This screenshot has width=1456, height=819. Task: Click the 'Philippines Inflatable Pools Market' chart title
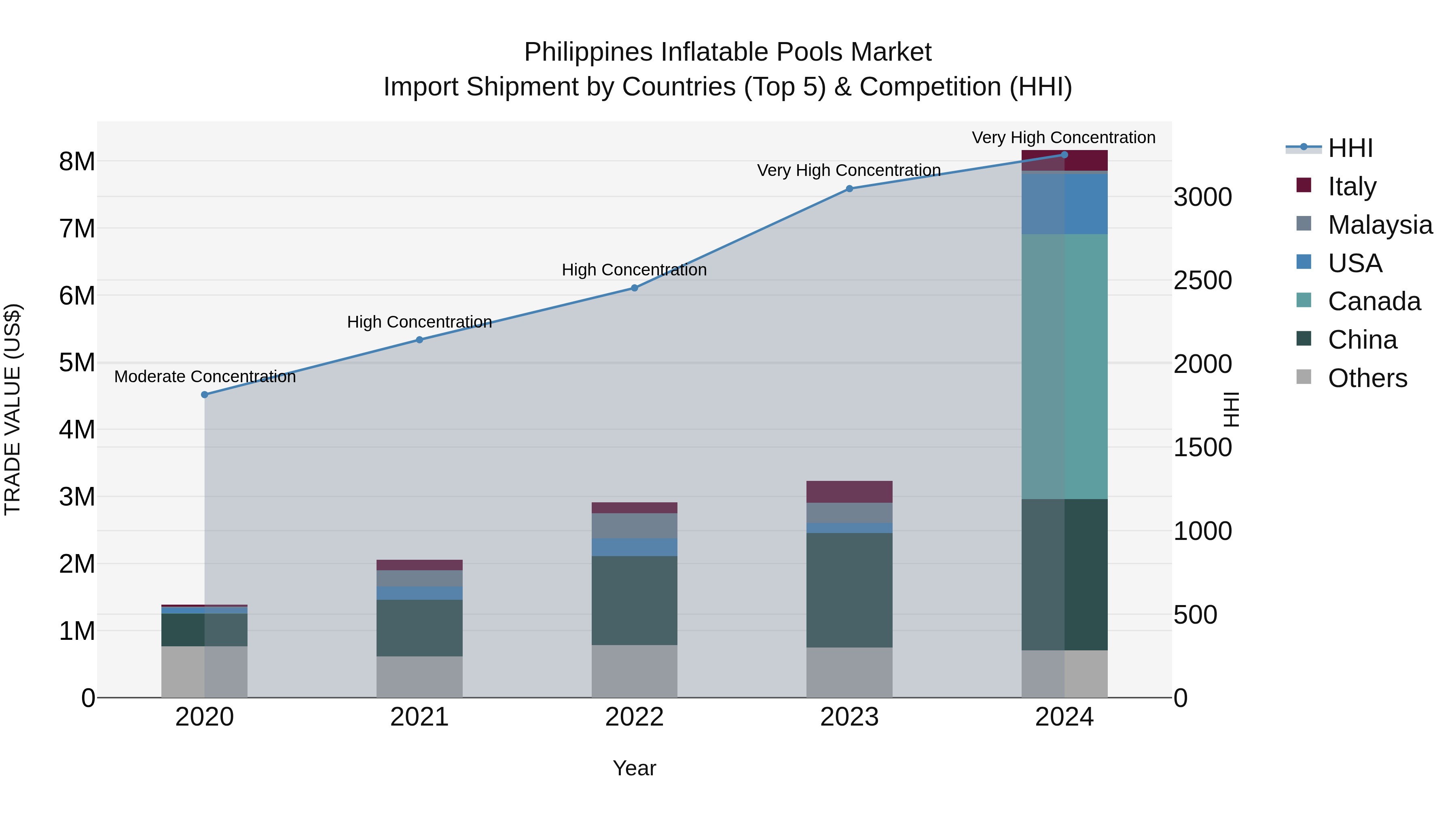coord(728,52)
